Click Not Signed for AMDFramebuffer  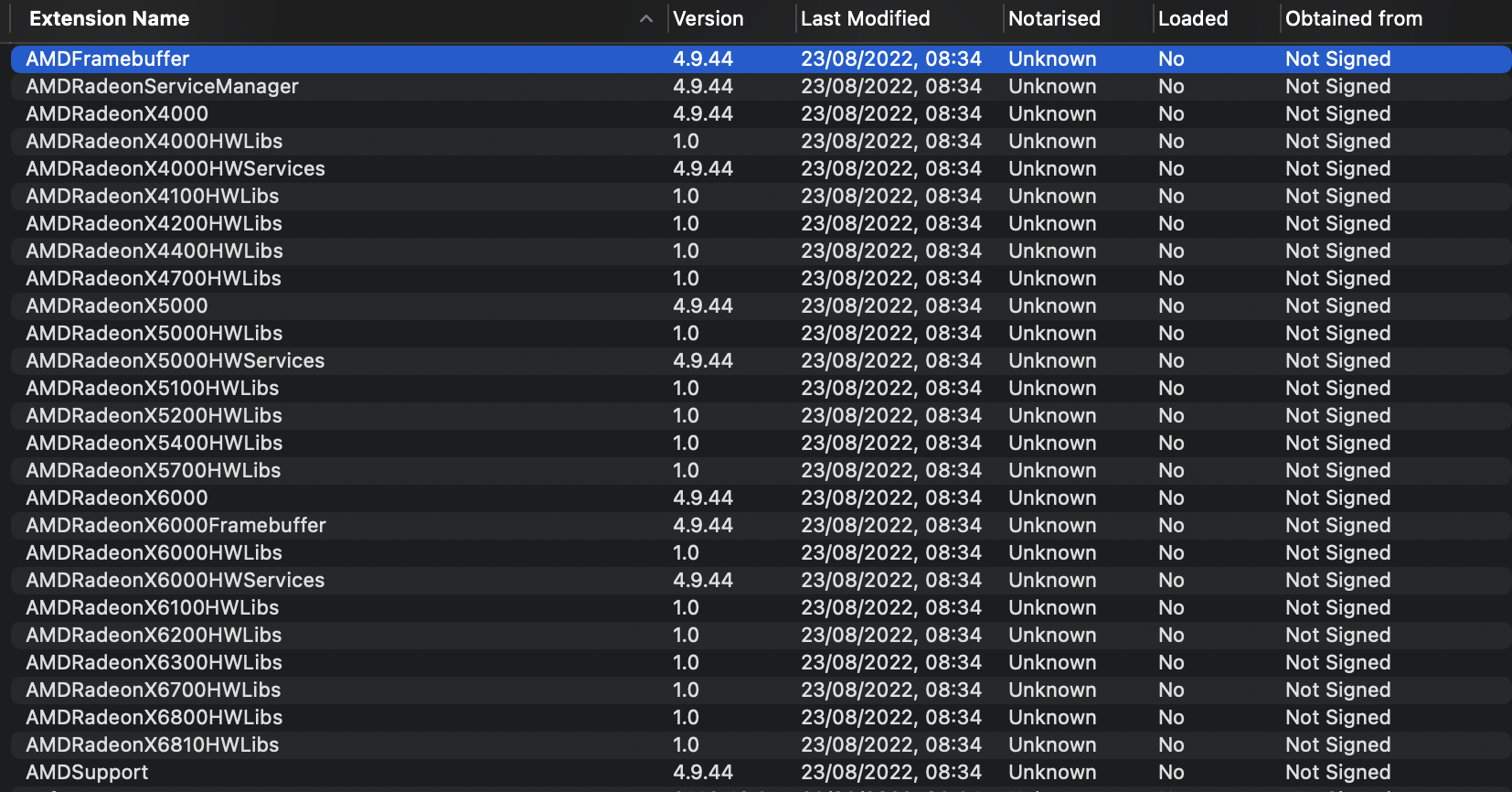pyautogui.click(x=1338, y=59)
